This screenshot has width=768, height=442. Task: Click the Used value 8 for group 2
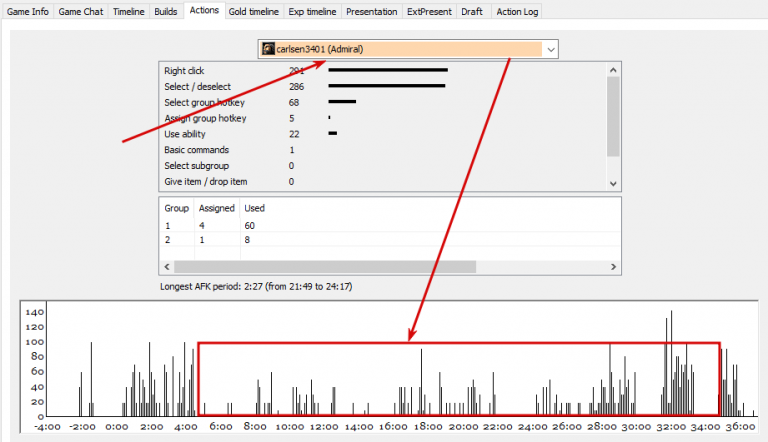247,240
